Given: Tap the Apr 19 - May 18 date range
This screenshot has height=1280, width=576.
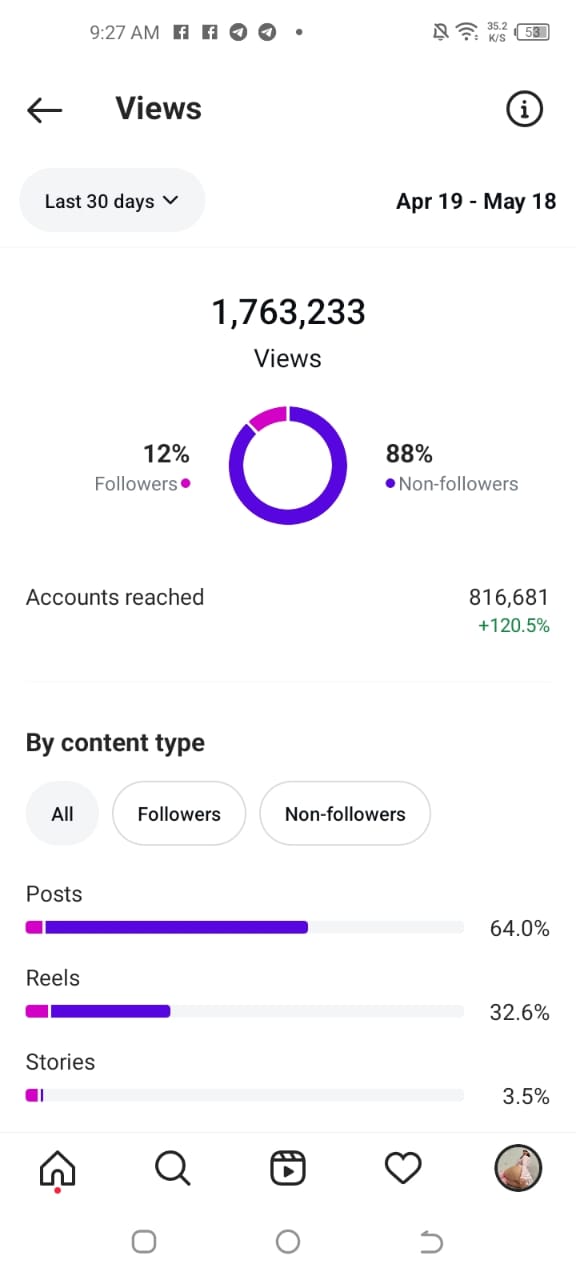Looking at the screenshot, I should 476,201.
